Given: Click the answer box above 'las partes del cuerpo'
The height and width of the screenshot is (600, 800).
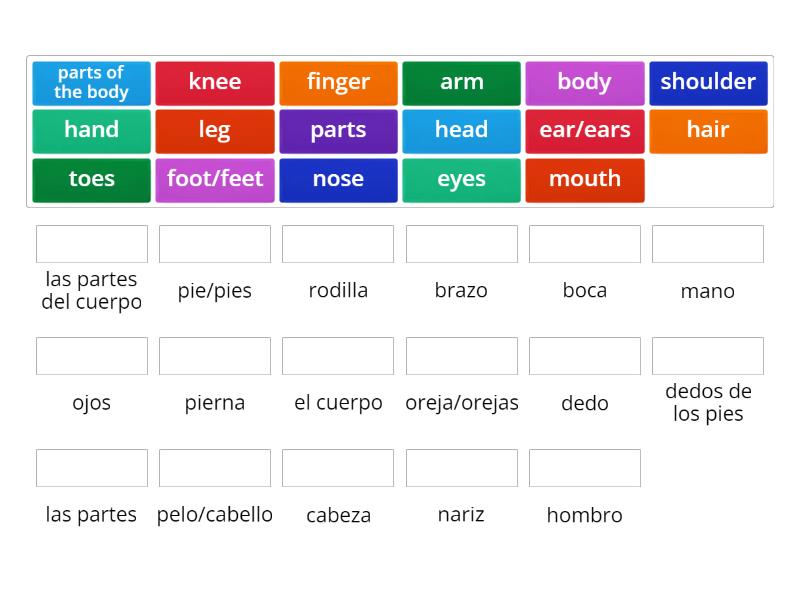Looking at the screenshot, I should 91,243.
